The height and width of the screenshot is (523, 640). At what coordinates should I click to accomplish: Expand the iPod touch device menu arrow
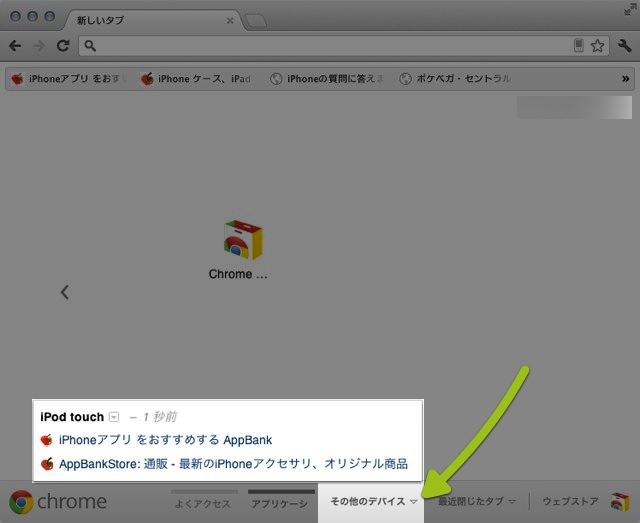point(114,417)
